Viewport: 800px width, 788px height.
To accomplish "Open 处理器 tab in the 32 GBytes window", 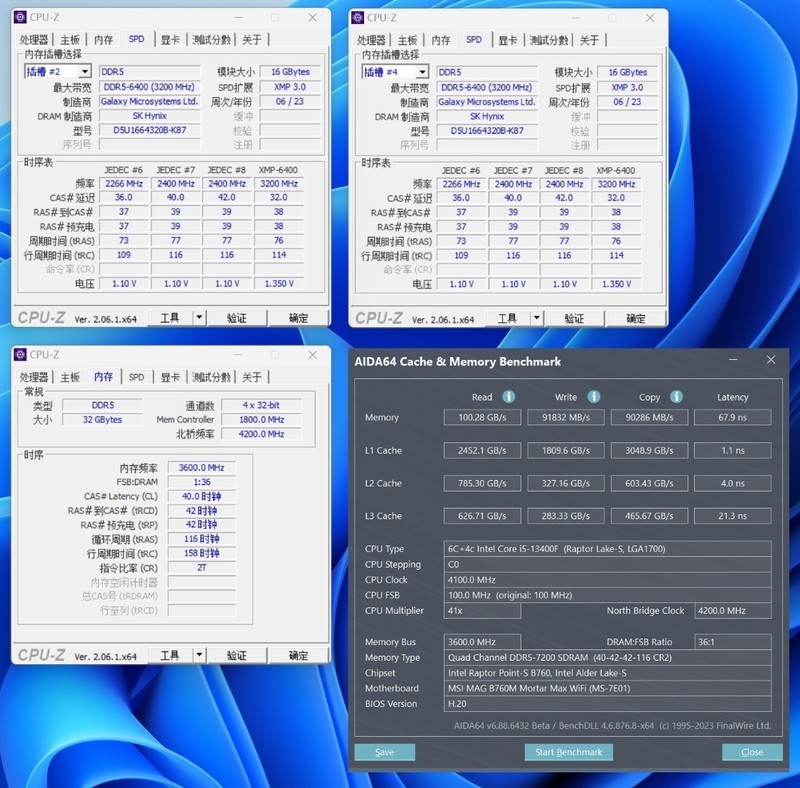I will (34, 377).
